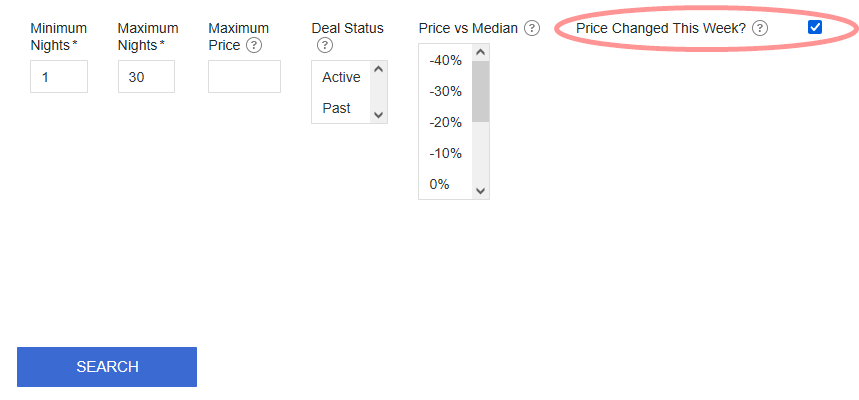
Task: Click the Price vs Median list down arrow
Action: [480, 191]
